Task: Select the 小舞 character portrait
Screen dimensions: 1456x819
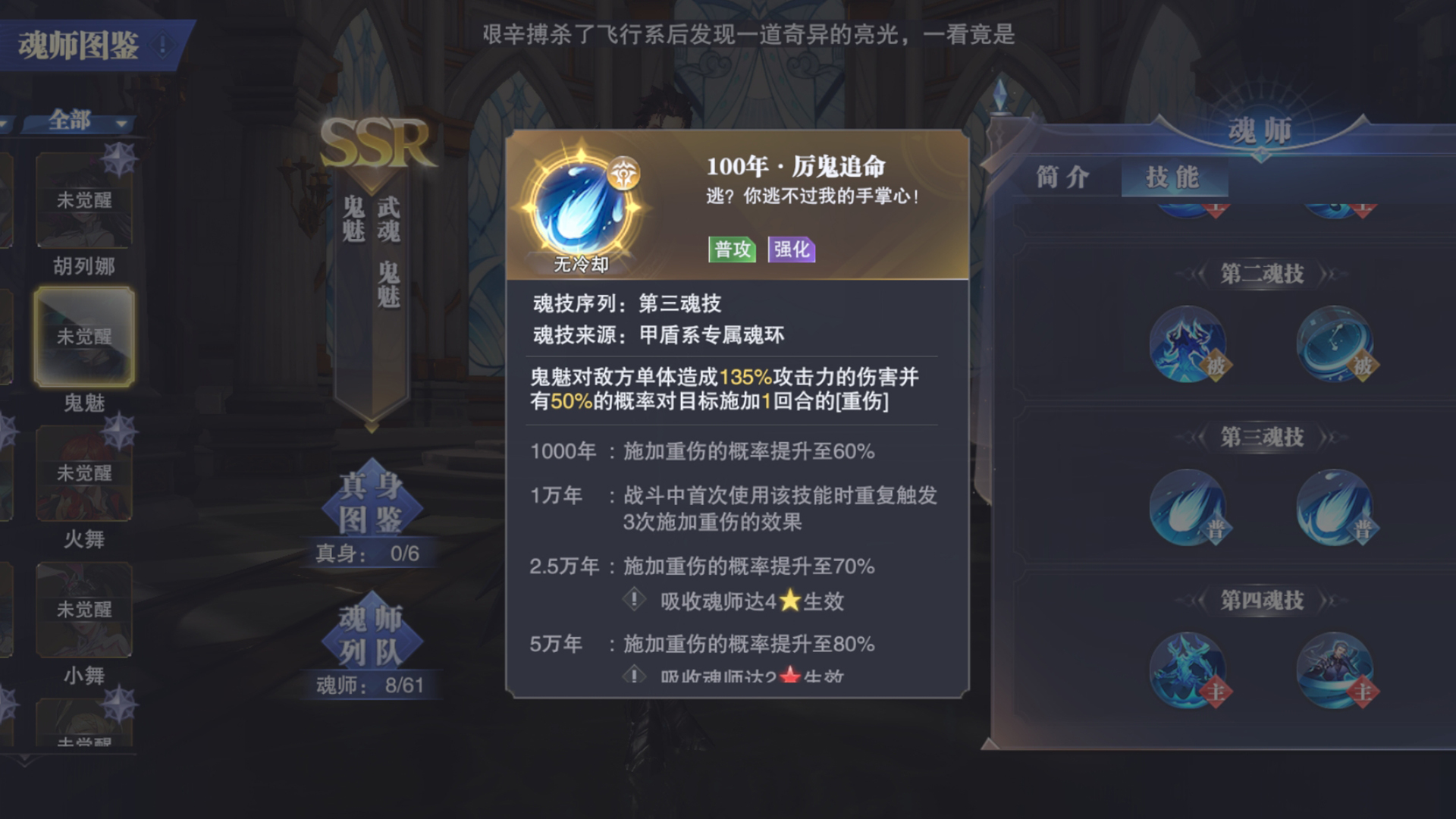Action: (84, 610)
